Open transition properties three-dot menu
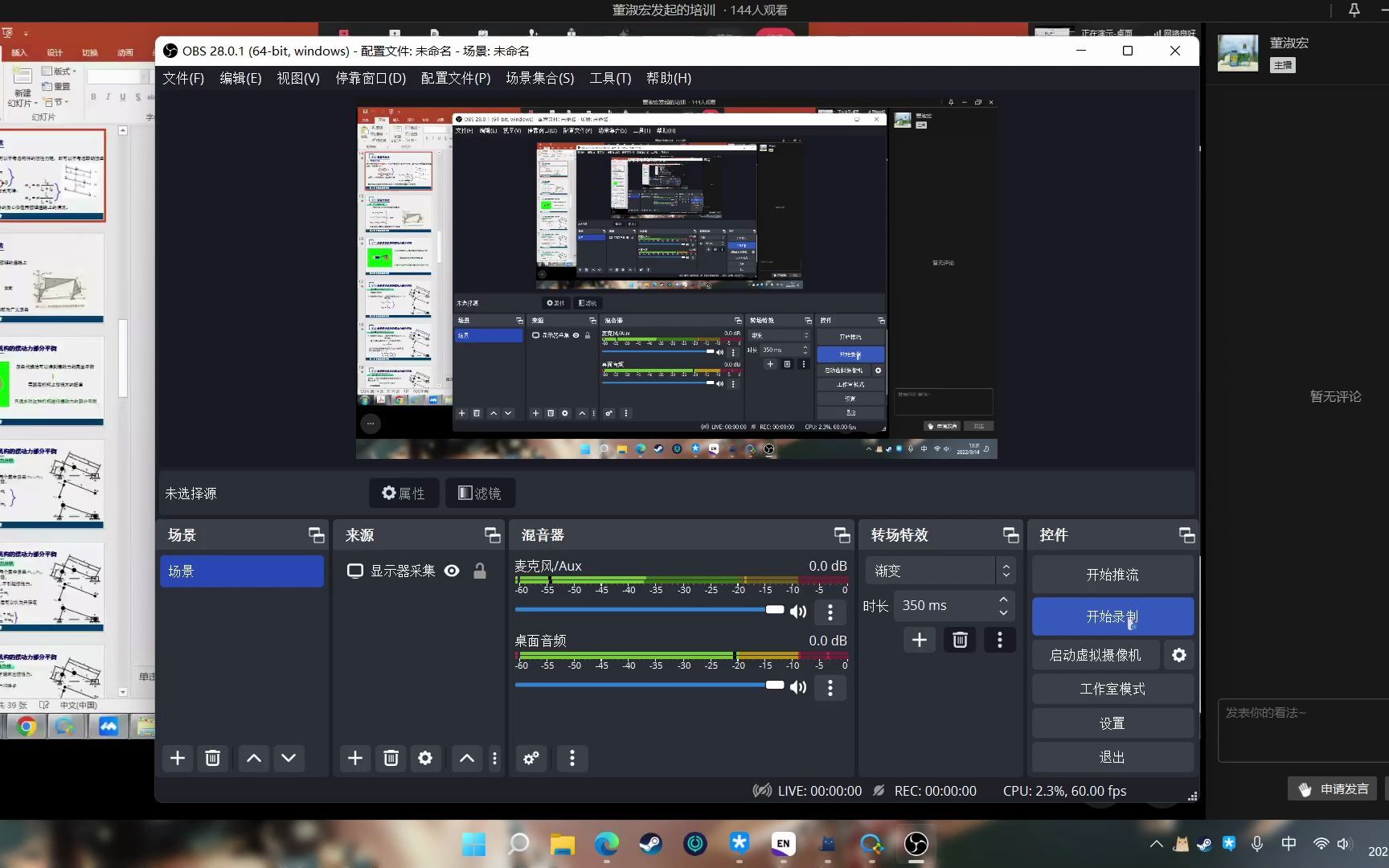 click(1000, 640)
